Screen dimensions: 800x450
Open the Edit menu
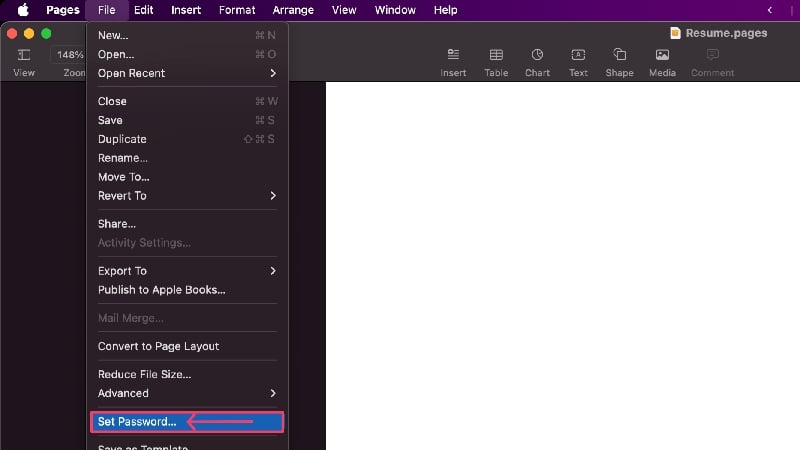[143, 10]
